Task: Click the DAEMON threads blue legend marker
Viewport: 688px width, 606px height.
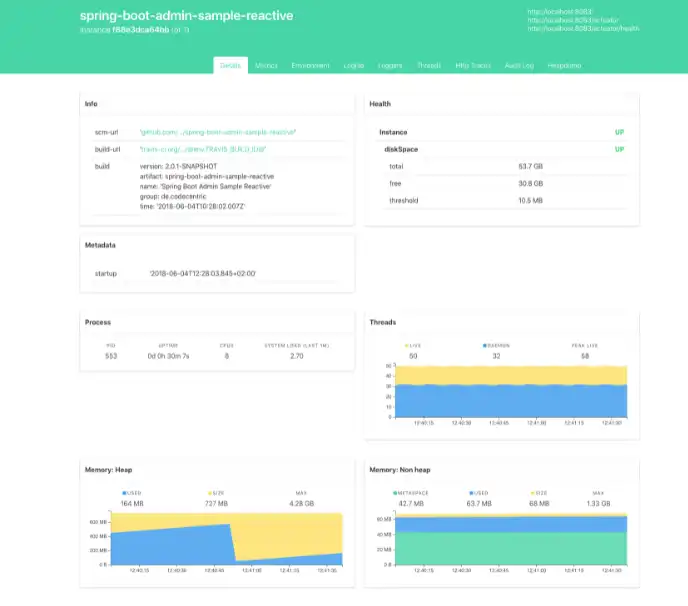Action: pyautogui.click(x=485, y=346)
